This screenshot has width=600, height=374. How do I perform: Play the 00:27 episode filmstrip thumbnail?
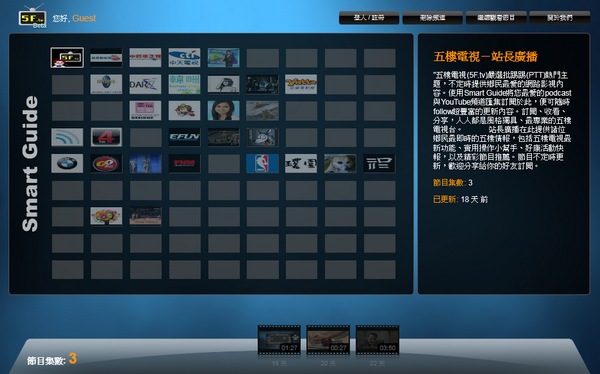coord(328,340)
